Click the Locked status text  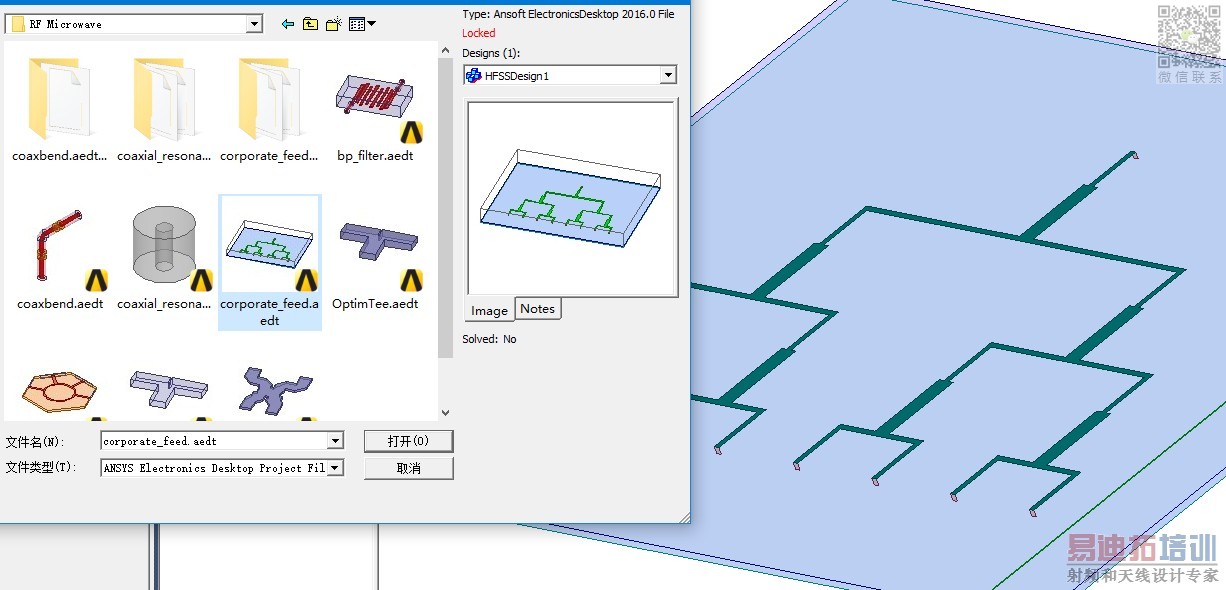pos(478,33)
